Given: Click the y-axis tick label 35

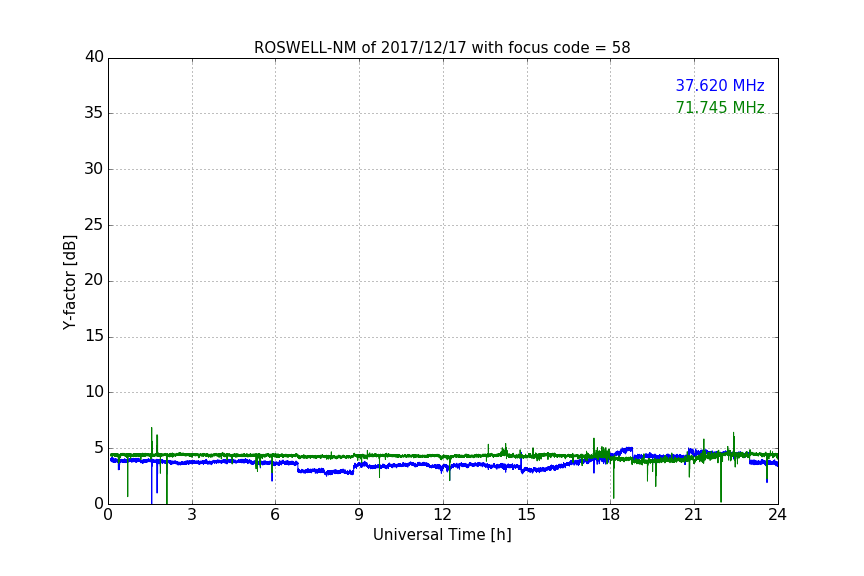Looking at the screenshot, I should (94, 113).
